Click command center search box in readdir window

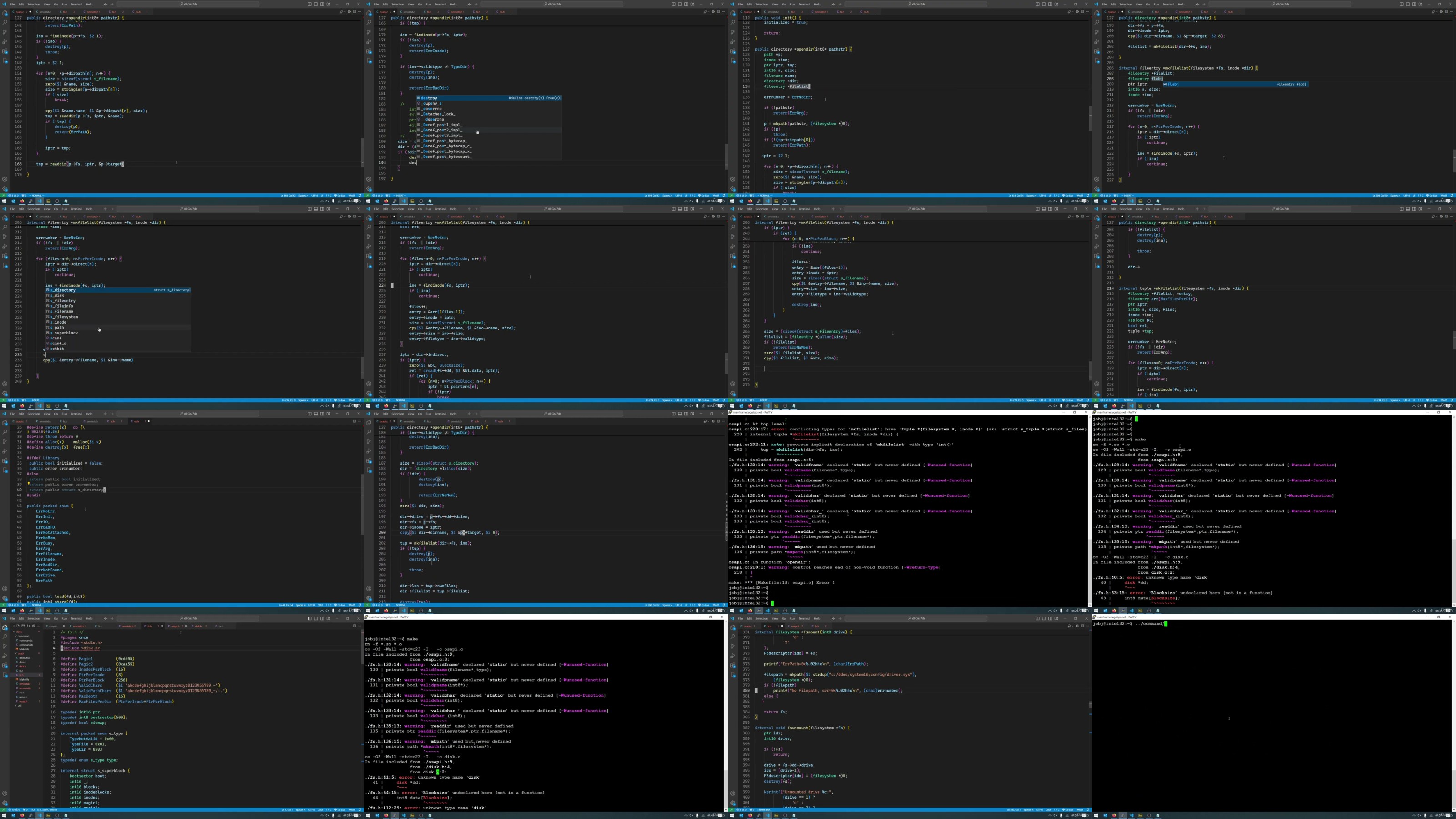[188, 4]
